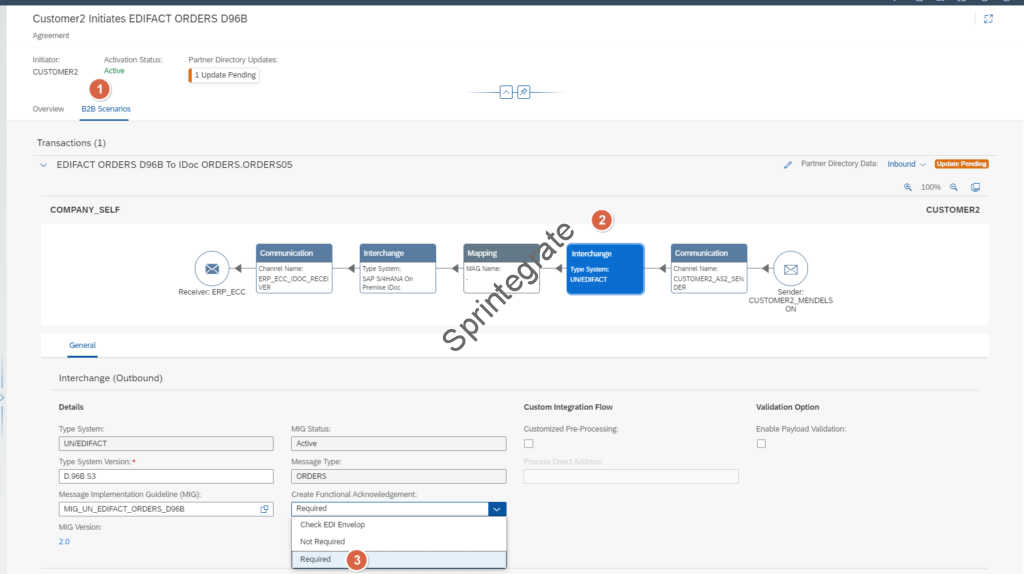This screenshot has height=574, width=1024.
Task: Enable Payload Validation checkbox
Action: (x=761, y=443)
